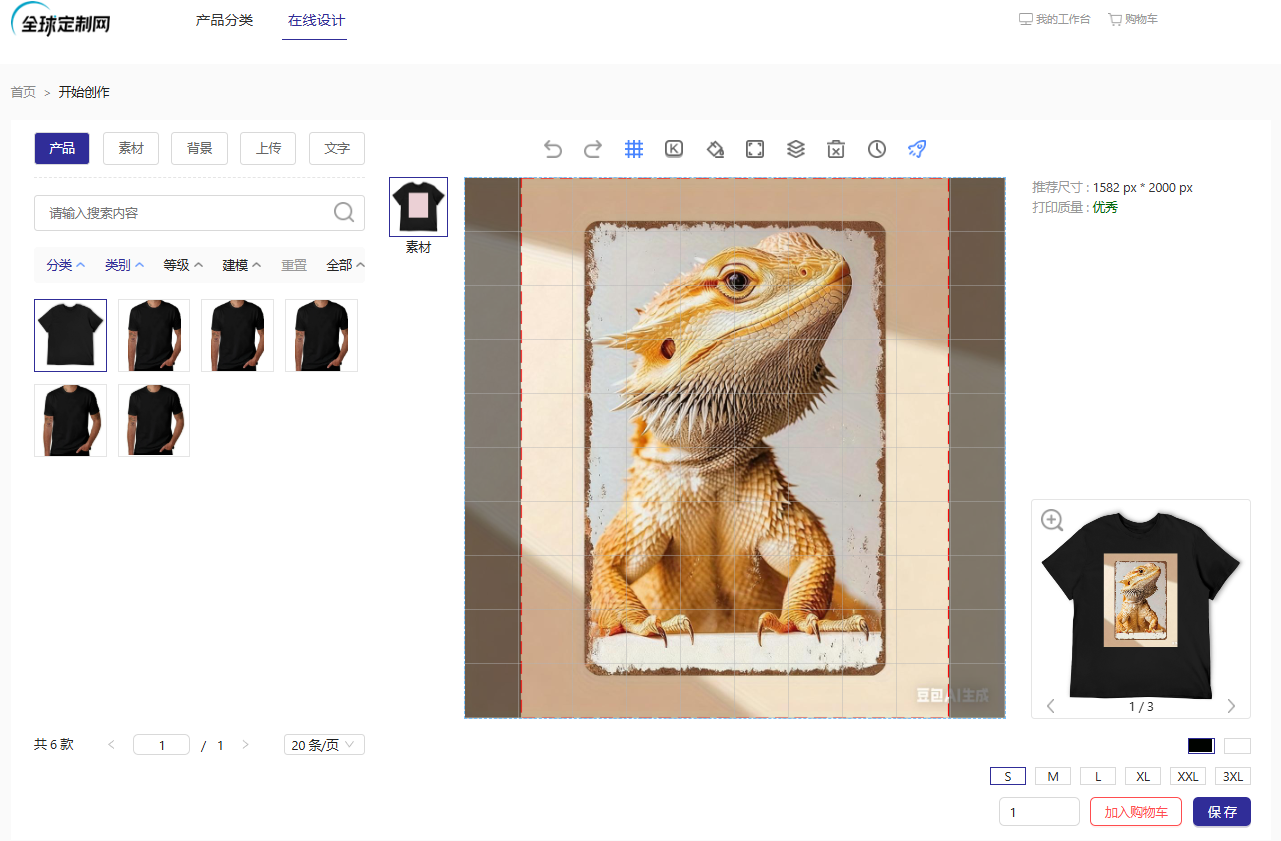Expand the 分类 filter dropdown
The height and width of the screenshot is (841, 1281).
click(x=66, y=265)
